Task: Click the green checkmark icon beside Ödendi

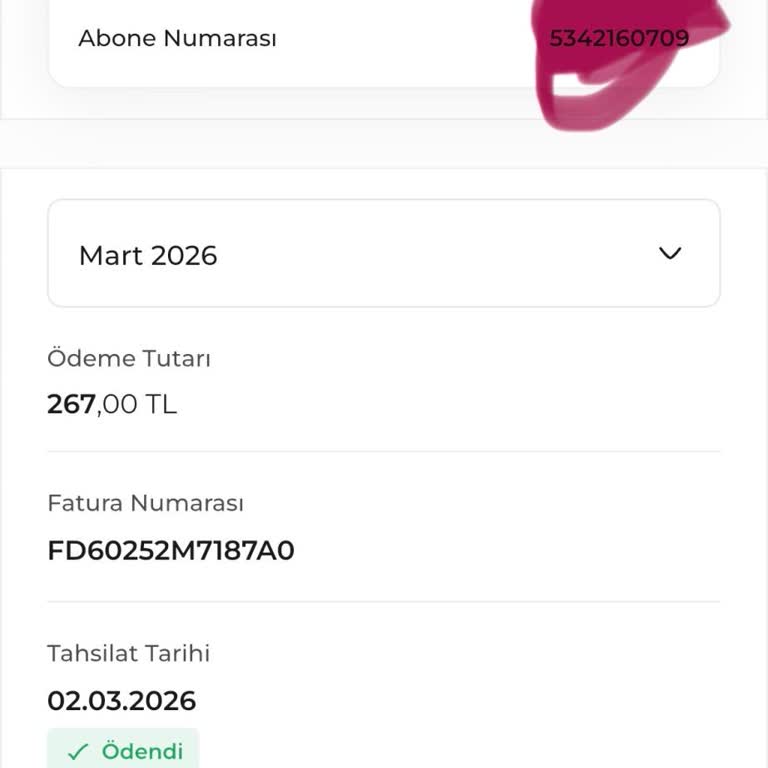Action: click(78, 751)
